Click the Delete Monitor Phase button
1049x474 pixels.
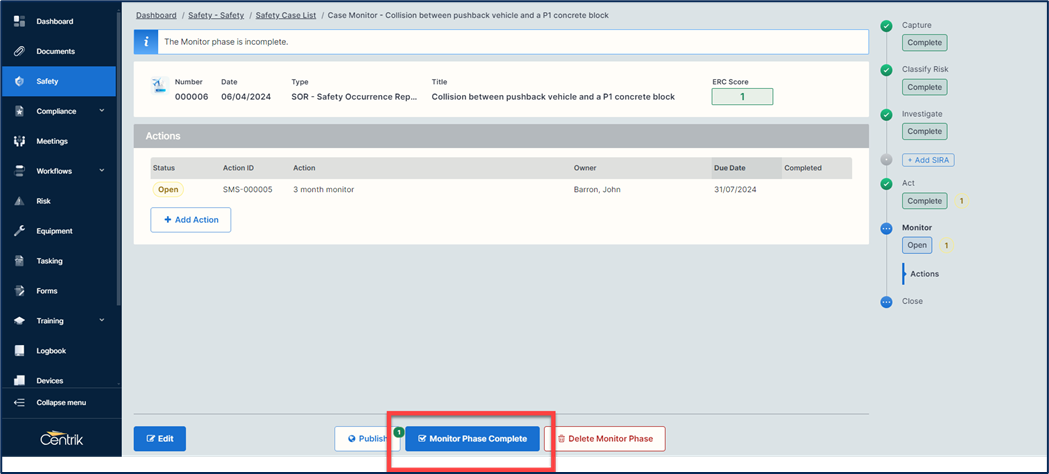coord(604,439)
